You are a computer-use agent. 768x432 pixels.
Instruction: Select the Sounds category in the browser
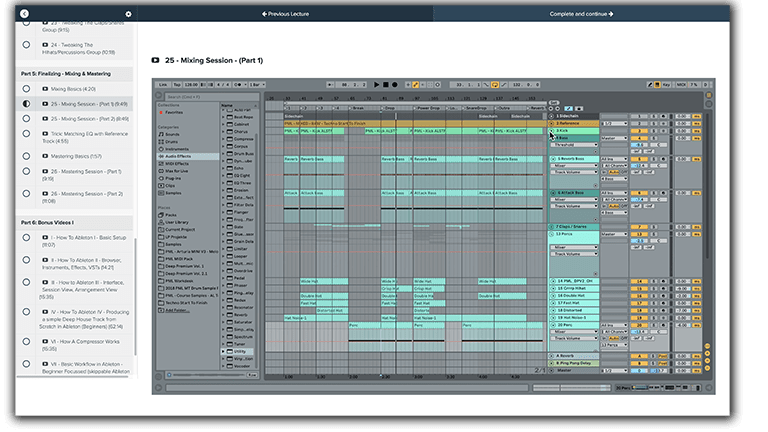pos(169,134)
